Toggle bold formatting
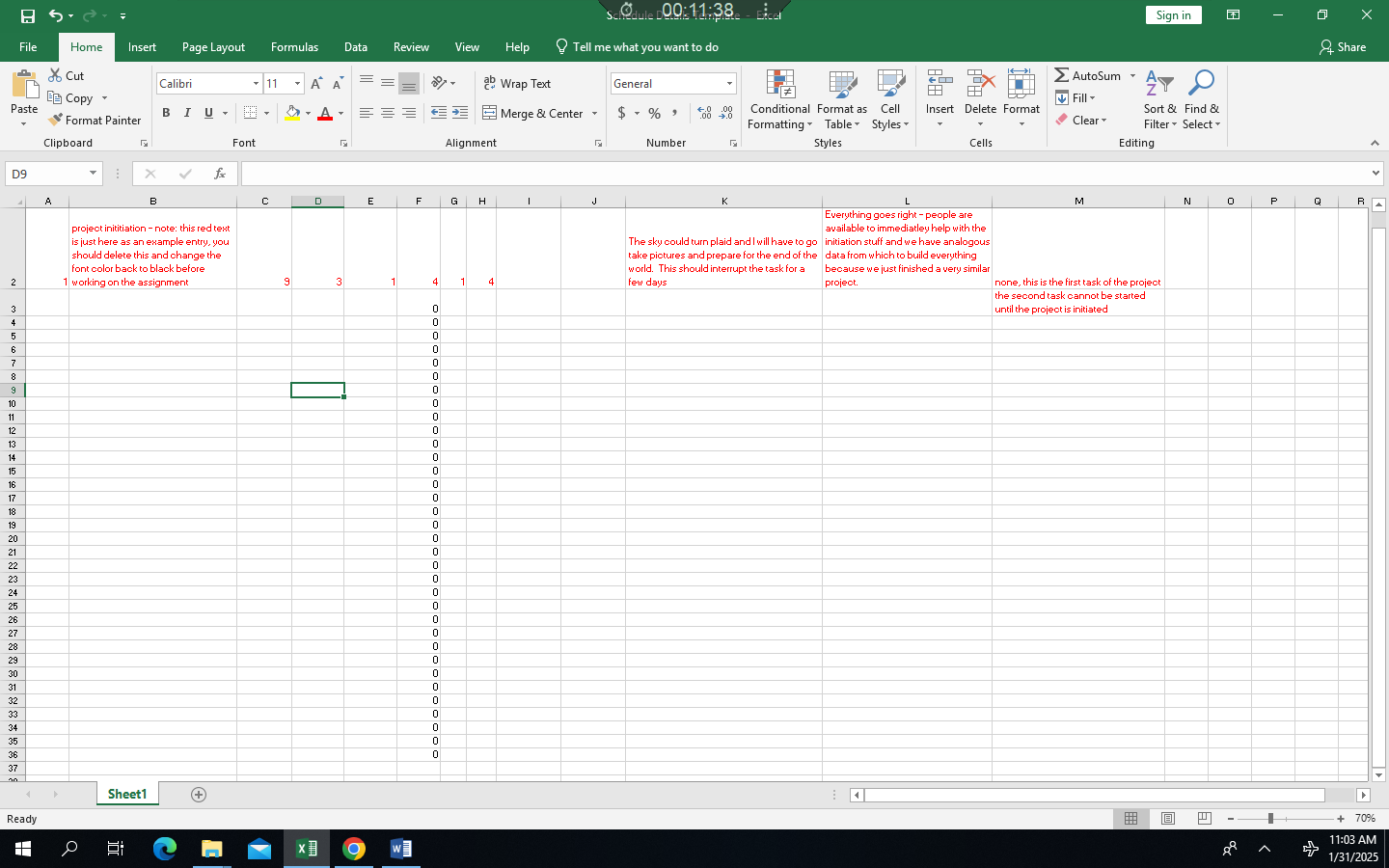The image size is (1389, 868). [x=166, y=113]
